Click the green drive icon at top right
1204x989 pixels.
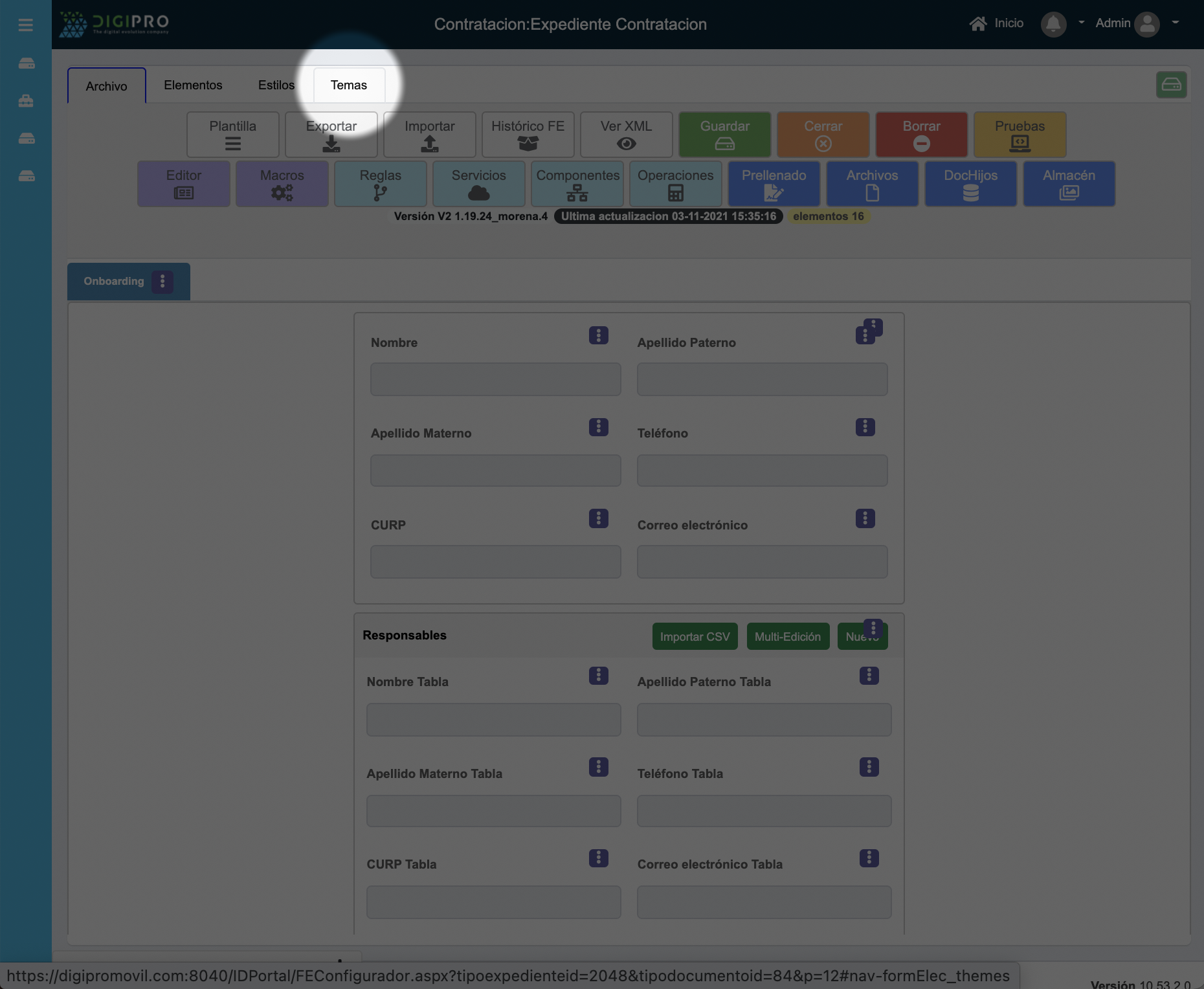coord(1171,85)
